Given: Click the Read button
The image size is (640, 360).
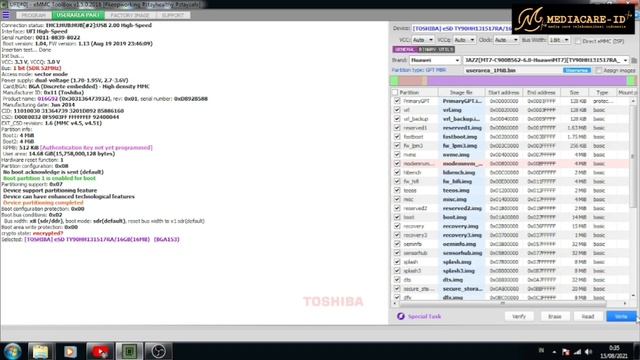Looking at the screenshot, I should pos(588,316).
